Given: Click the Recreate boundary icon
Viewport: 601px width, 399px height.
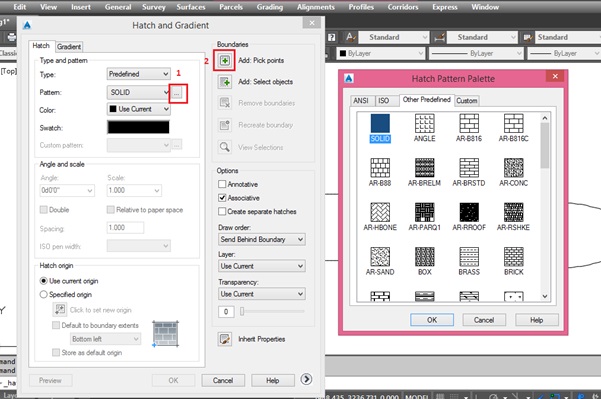Looking at the screenshot, I should point(225,125).
